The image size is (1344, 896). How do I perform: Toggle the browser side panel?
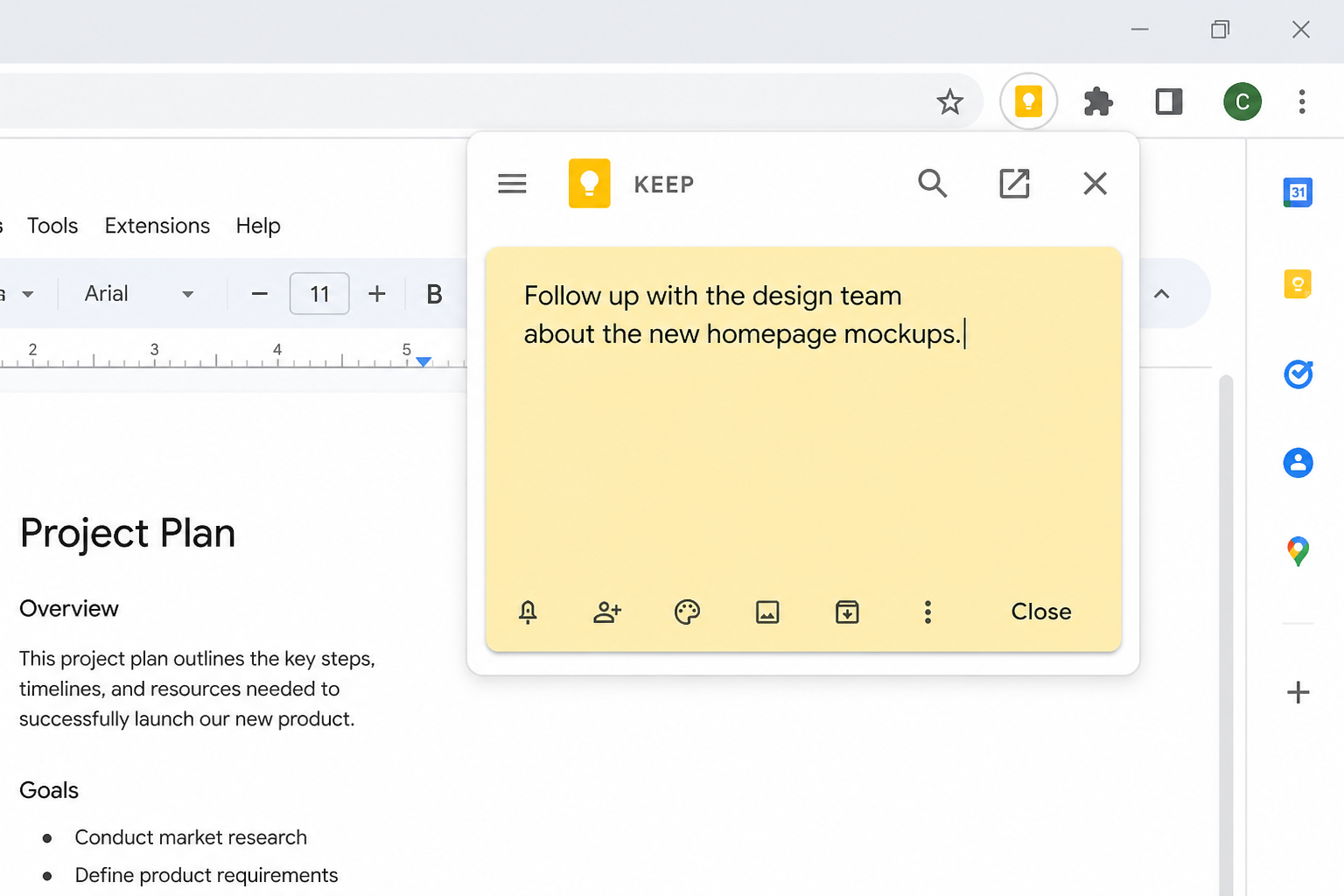tap(1169, 101)
